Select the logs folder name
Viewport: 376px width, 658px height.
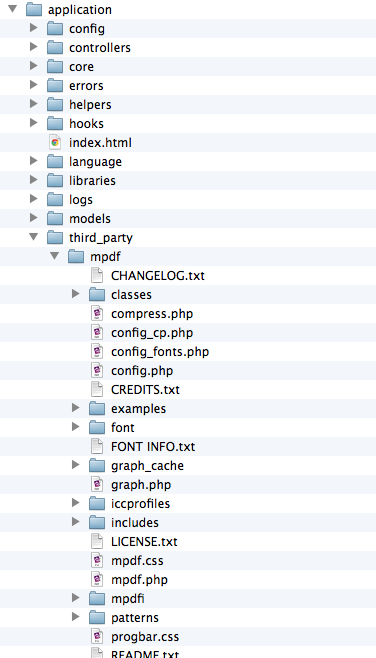tap(81, 200)
